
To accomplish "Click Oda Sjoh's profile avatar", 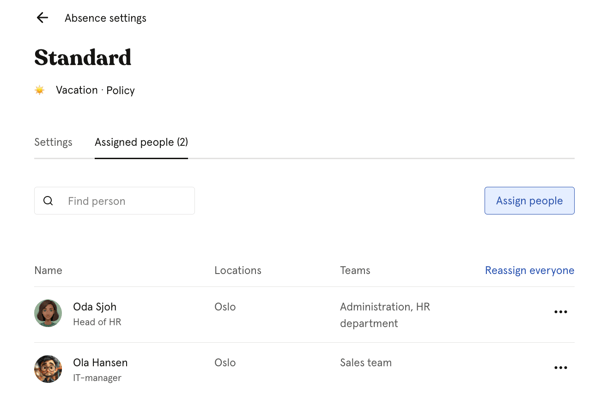I will click(48, 313).
